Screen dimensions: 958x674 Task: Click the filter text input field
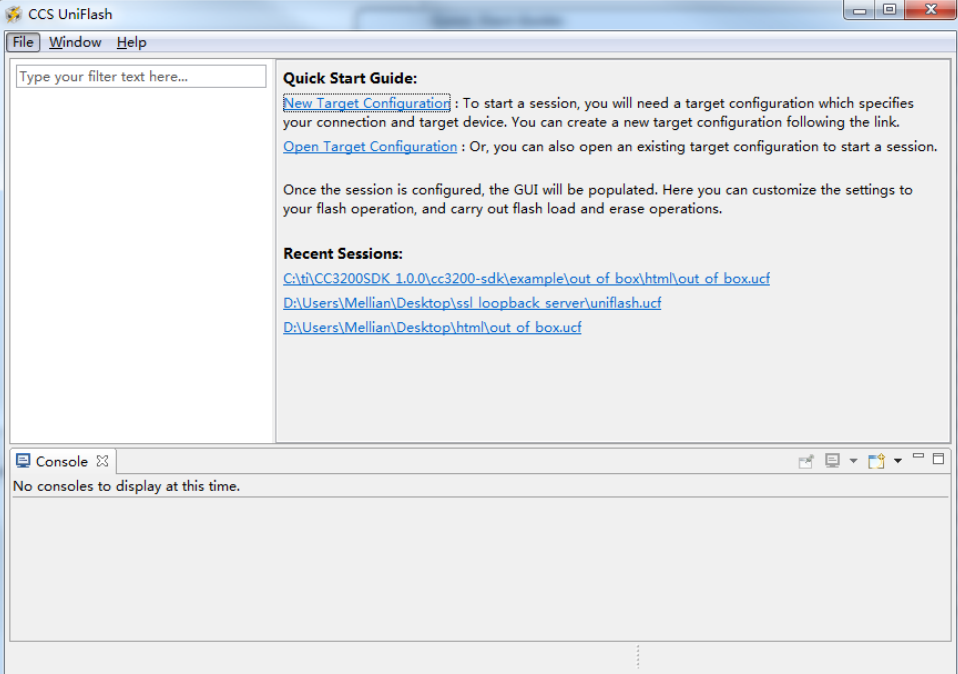pyautogui.click(x=141, y=76)
